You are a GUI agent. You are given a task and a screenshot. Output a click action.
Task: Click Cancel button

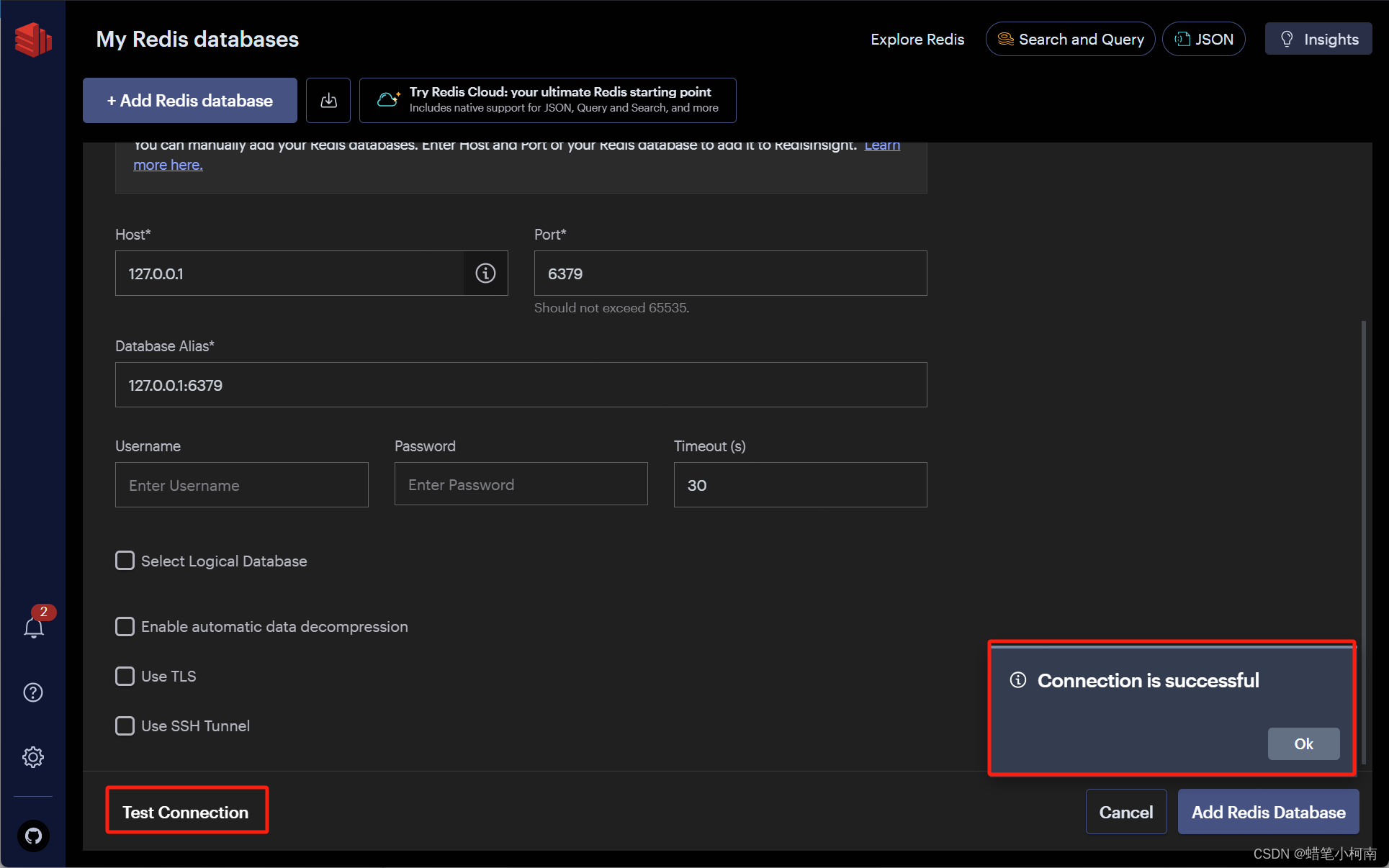coord(1126,812)
